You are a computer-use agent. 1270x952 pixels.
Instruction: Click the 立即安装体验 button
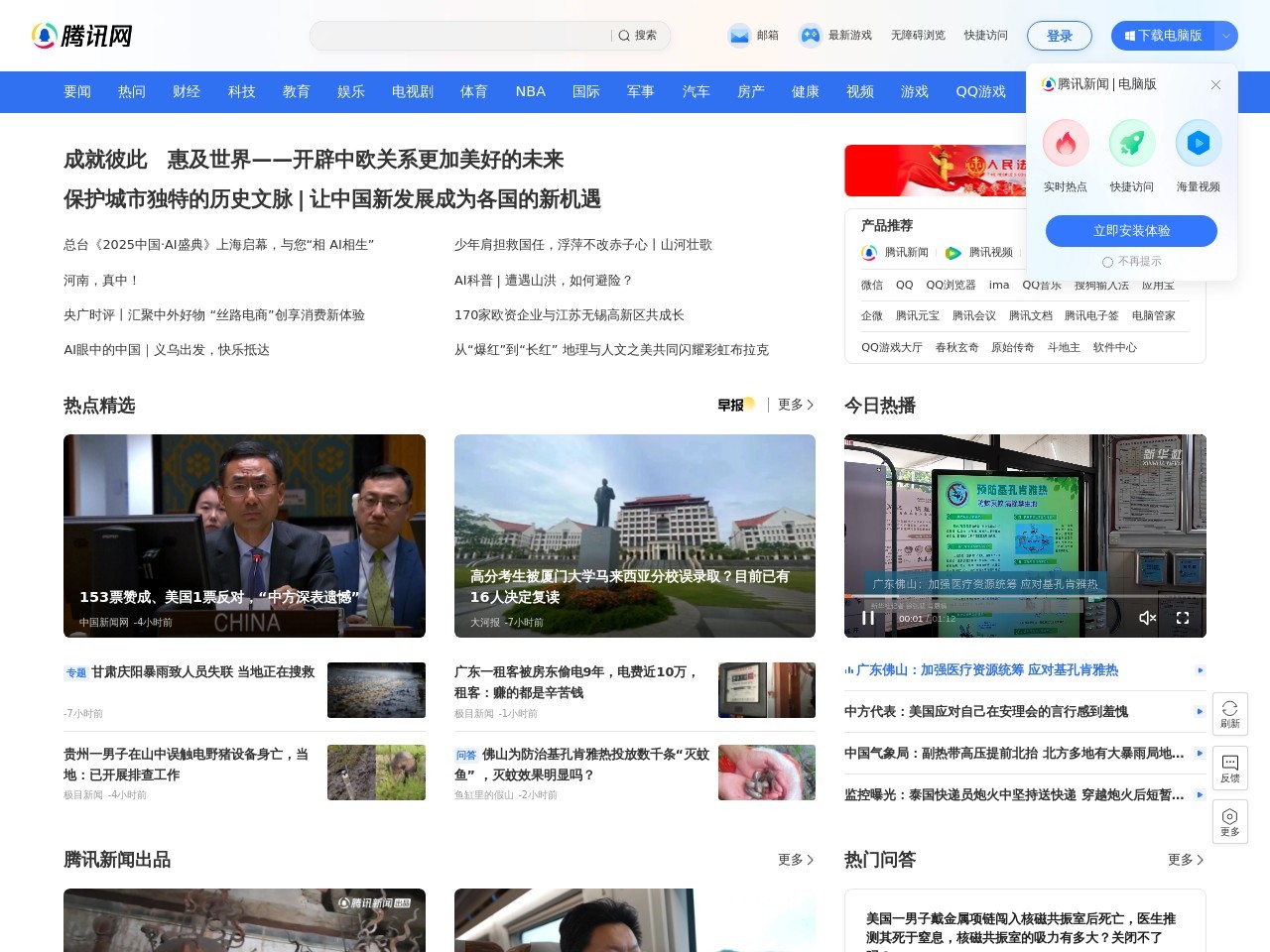1132,231
